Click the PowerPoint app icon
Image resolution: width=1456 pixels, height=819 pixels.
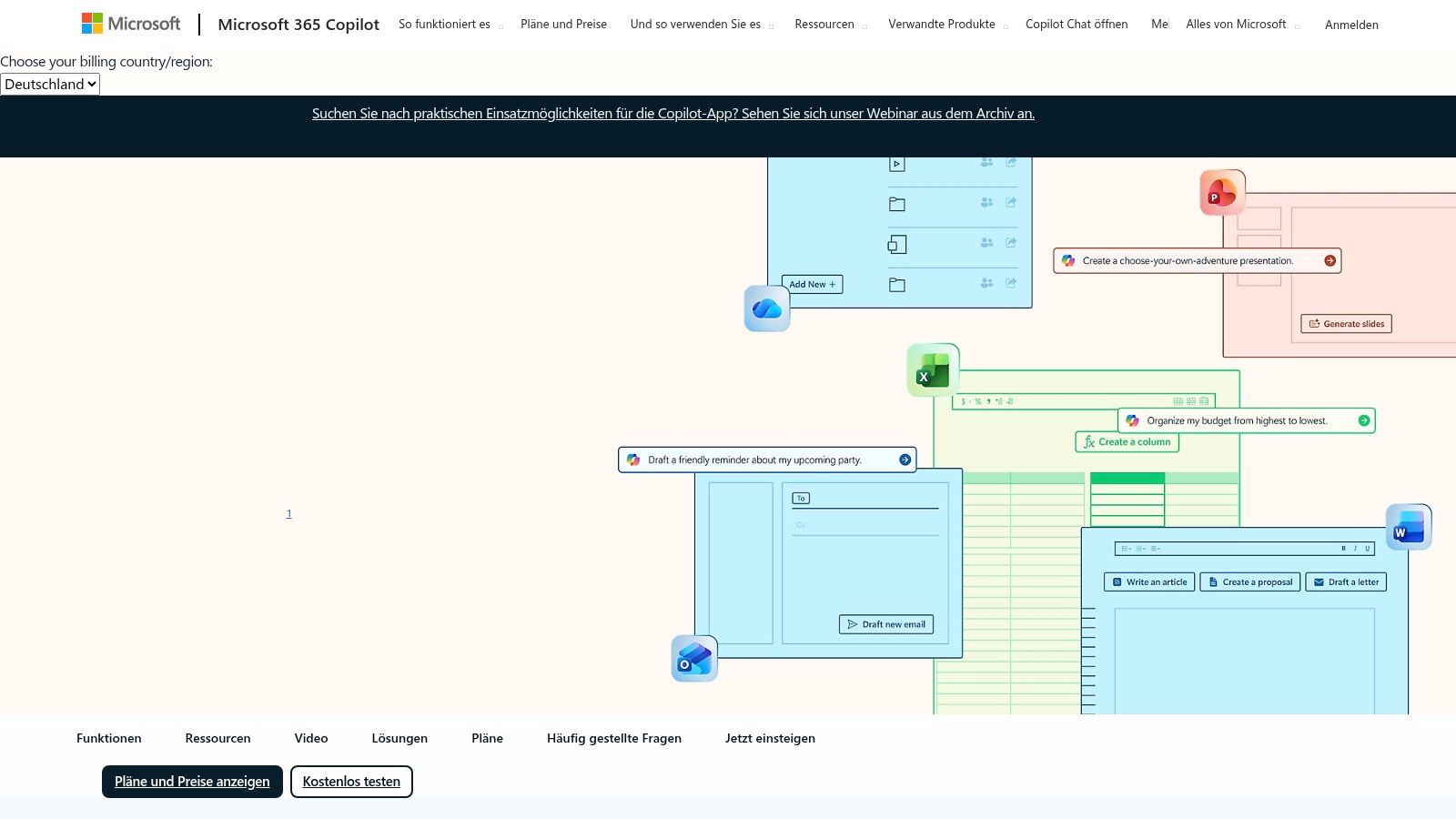coord(1222,191)
